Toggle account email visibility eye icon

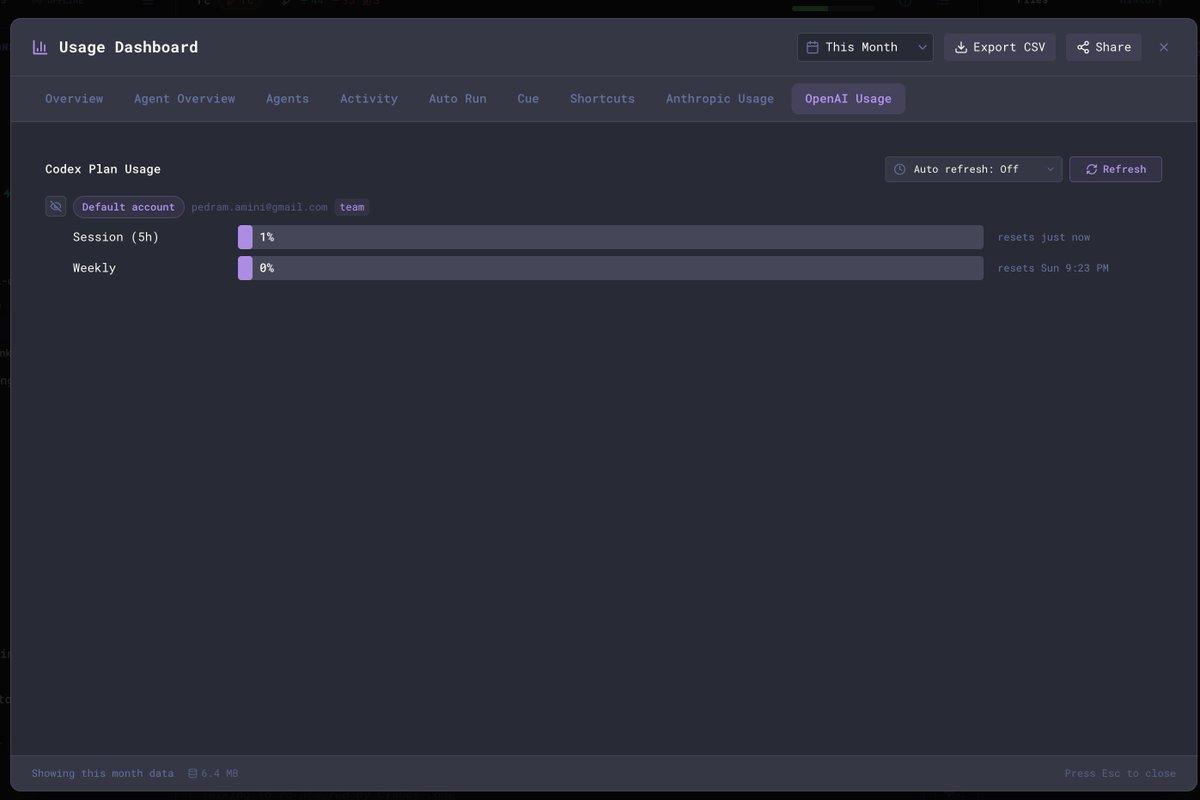[56, 207]
